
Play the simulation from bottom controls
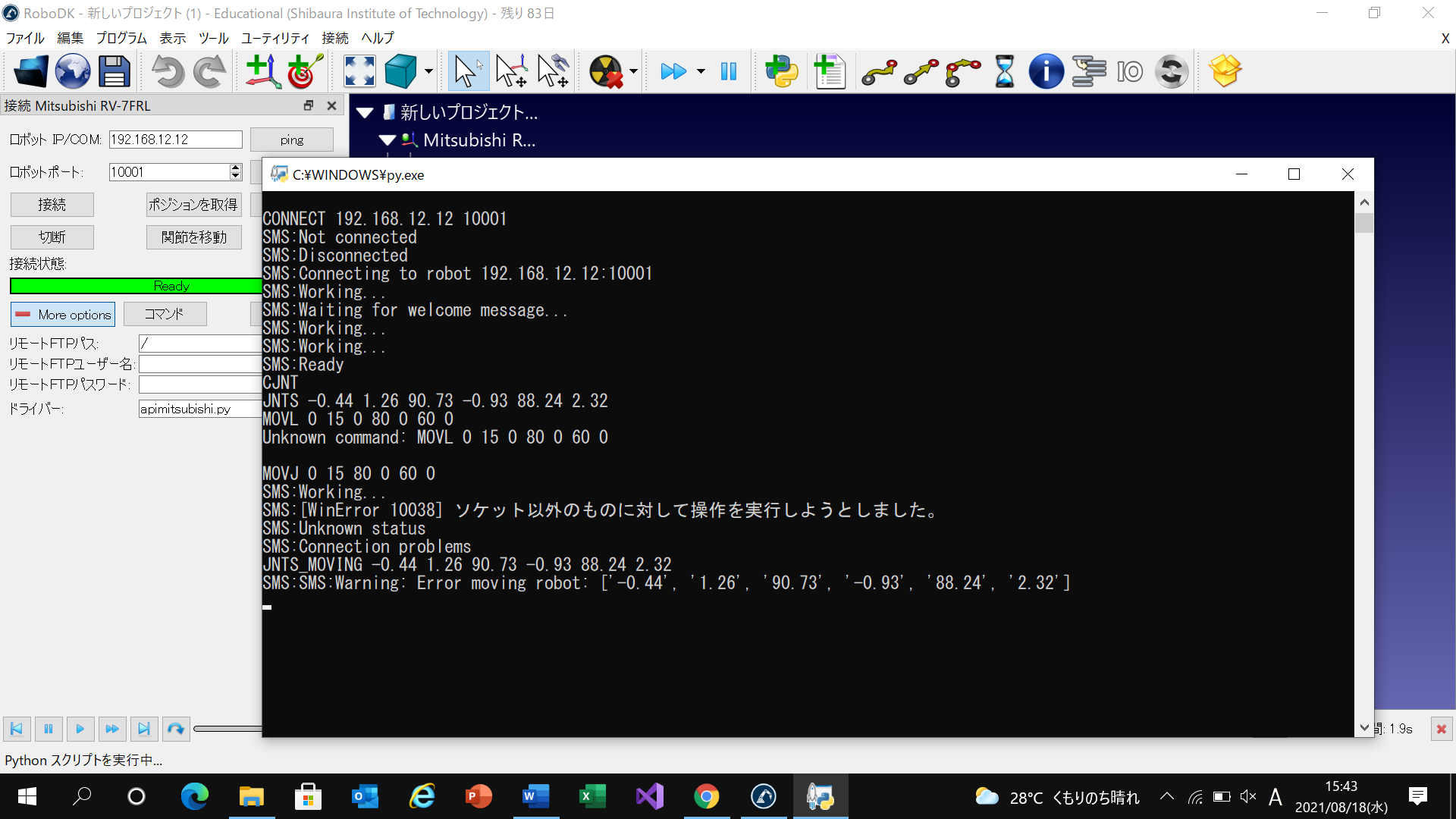click(80, 729)
